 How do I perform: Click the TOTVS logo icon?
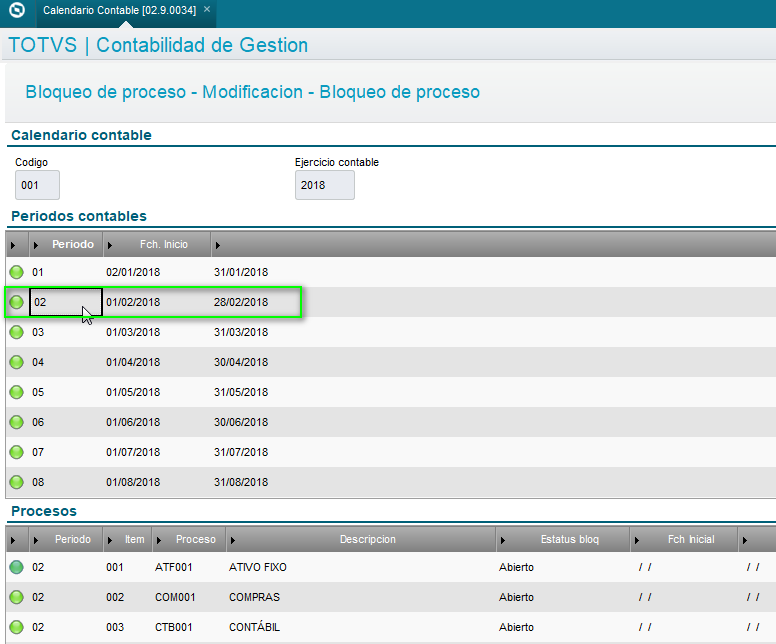pos(17,10)
